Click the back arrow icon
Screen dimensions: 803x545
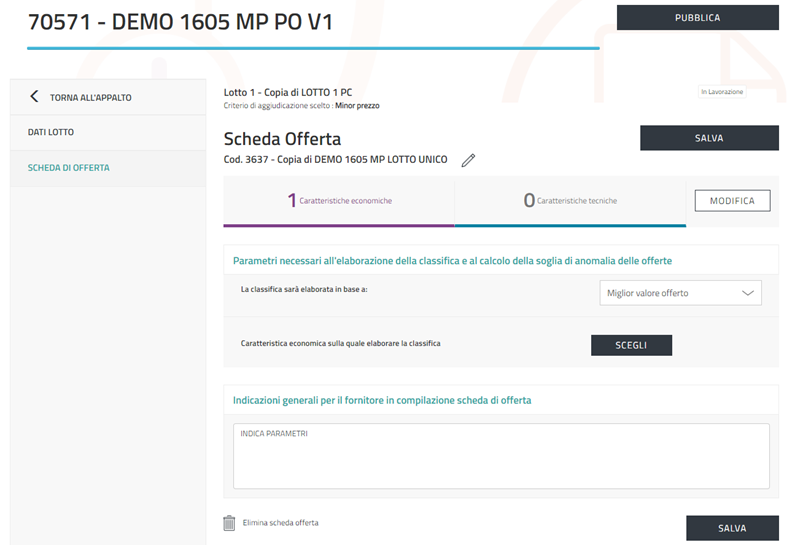[x=35, y=97]
